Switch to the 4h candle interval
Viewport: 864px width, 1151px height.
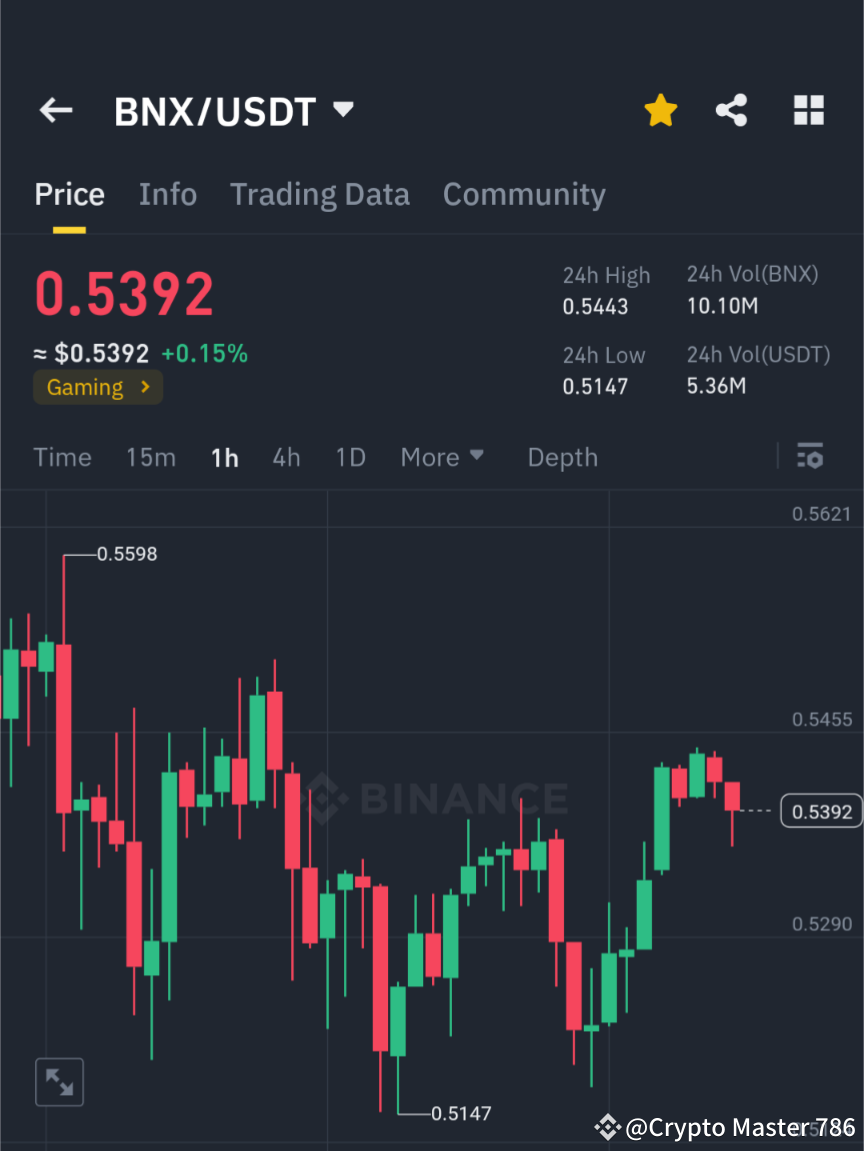click(x=286, y=457)
